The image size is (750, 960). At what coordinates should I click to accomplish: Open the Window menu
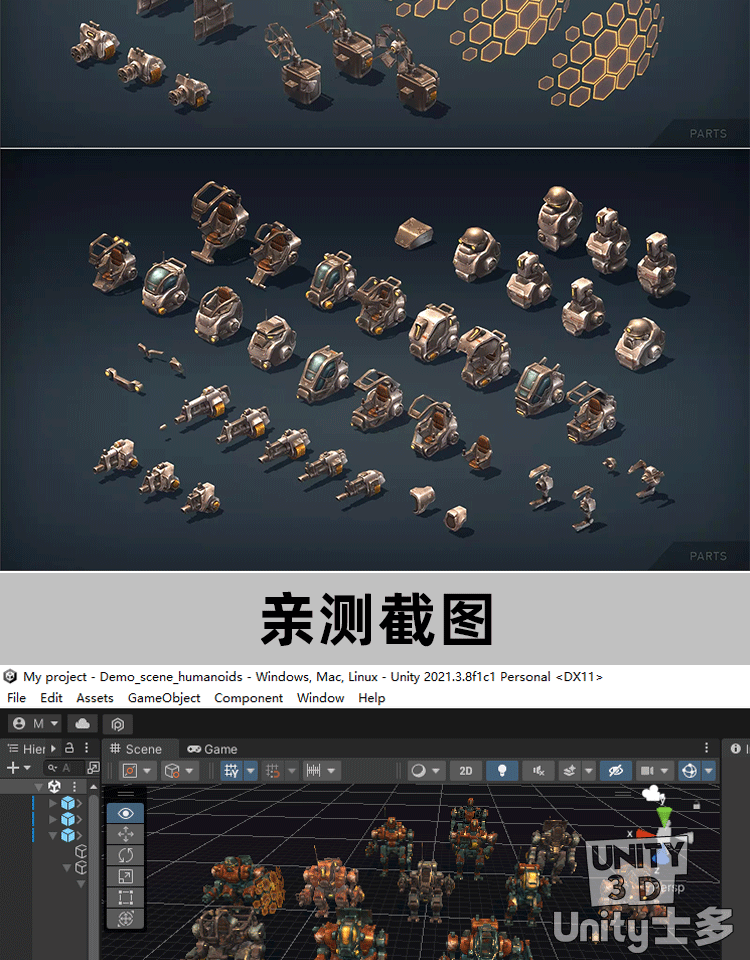pos(321,698)
